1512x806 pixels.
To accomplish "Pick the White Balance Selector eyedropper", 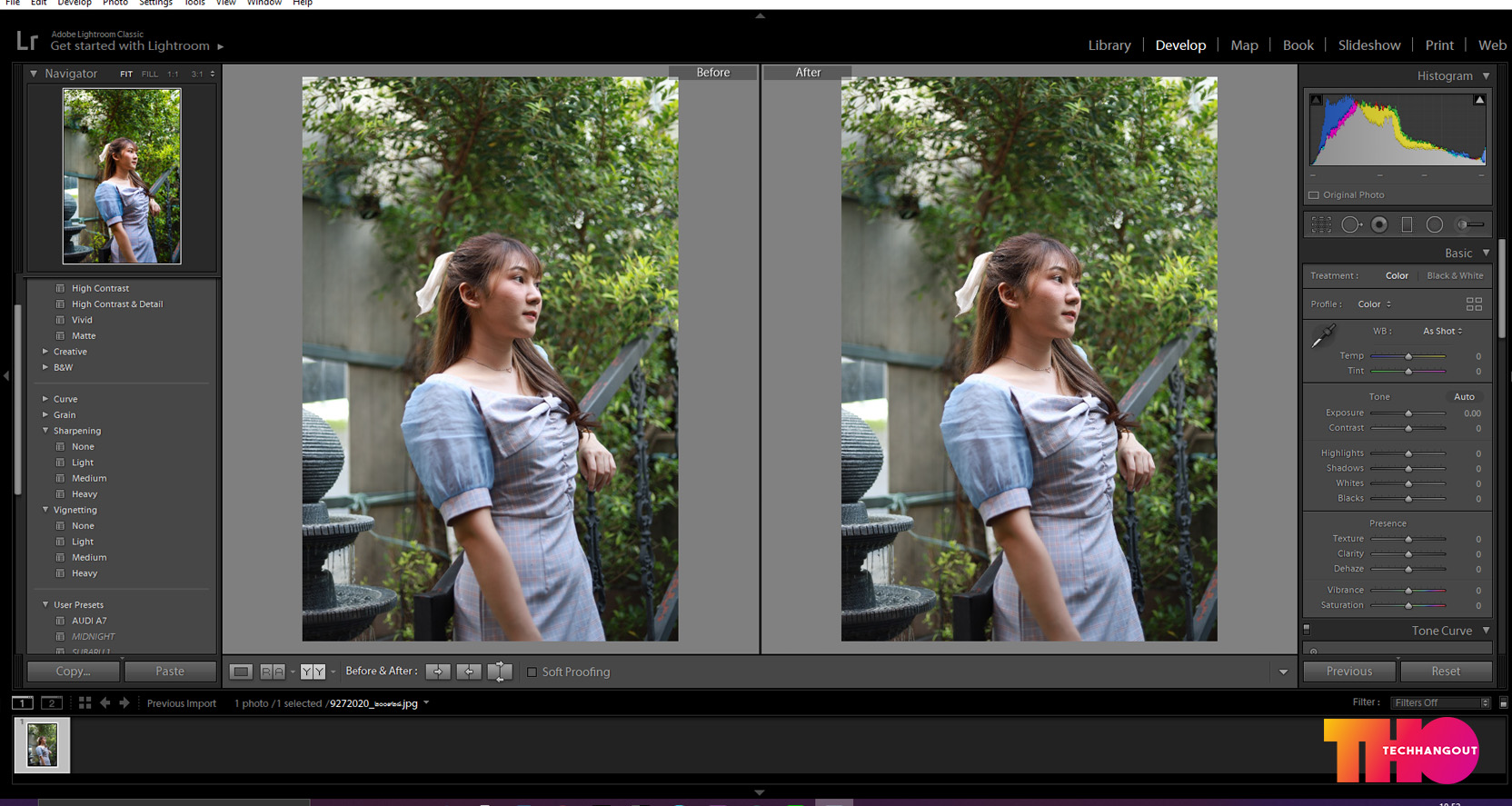I will (x=1323, y=336).
